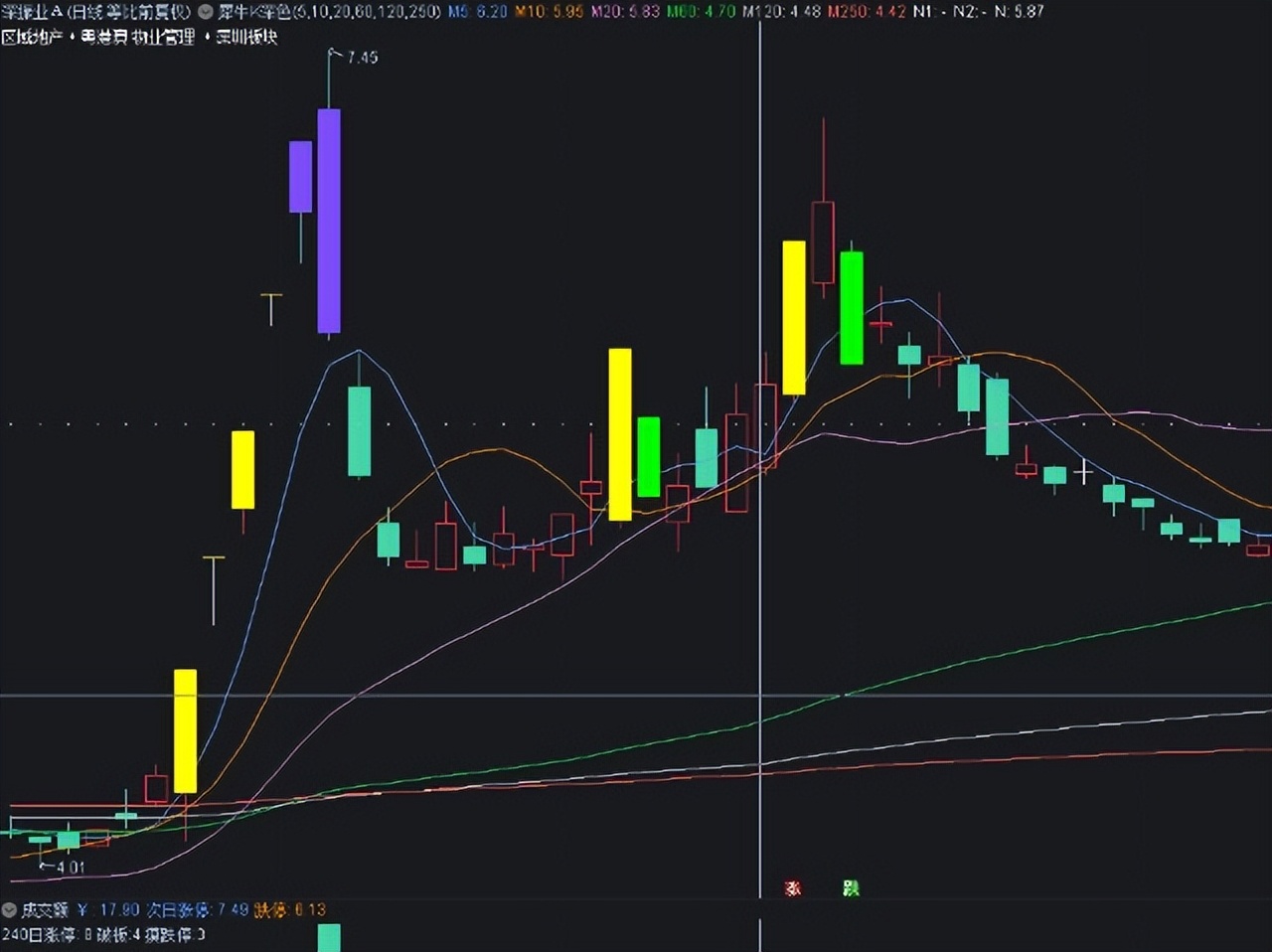Expand the 成交额 volume indicator dropdown

click(x=10, y=910)
